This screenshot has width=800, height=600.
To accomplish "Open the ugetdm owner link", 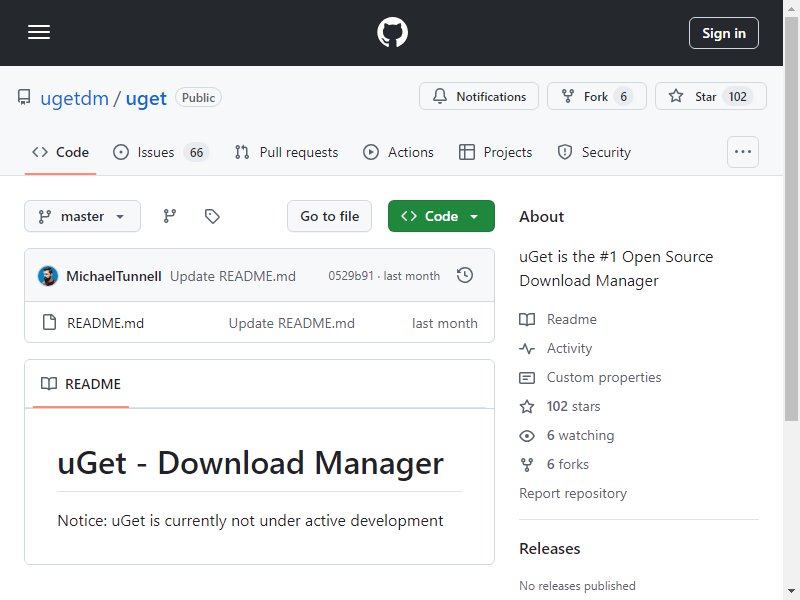I will click(x=74, y=98).
